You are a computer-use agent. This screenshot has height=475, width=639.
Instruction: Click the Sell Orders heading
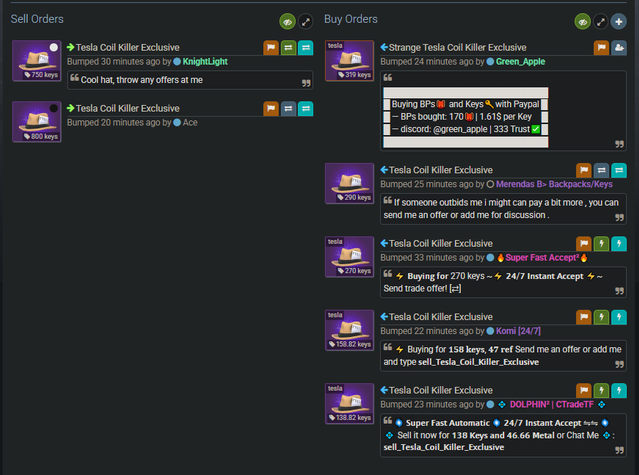click(x=37, y=19)
